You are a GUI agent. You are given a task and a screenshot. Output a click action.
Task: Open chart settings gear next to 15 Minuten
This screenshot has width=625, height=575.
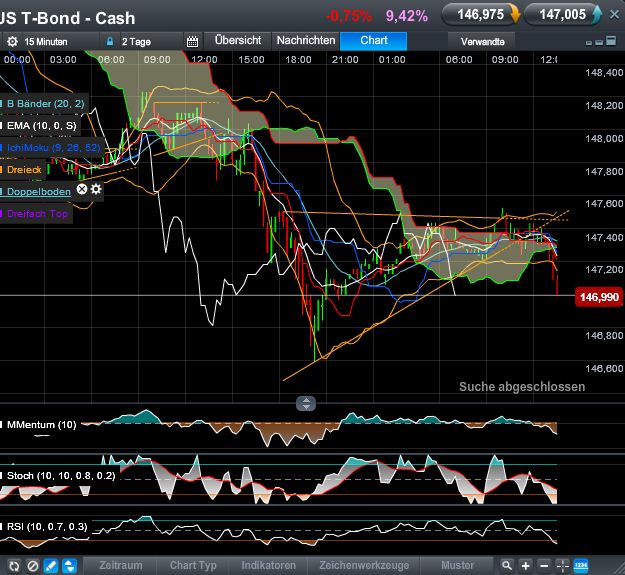click(12, 41)
